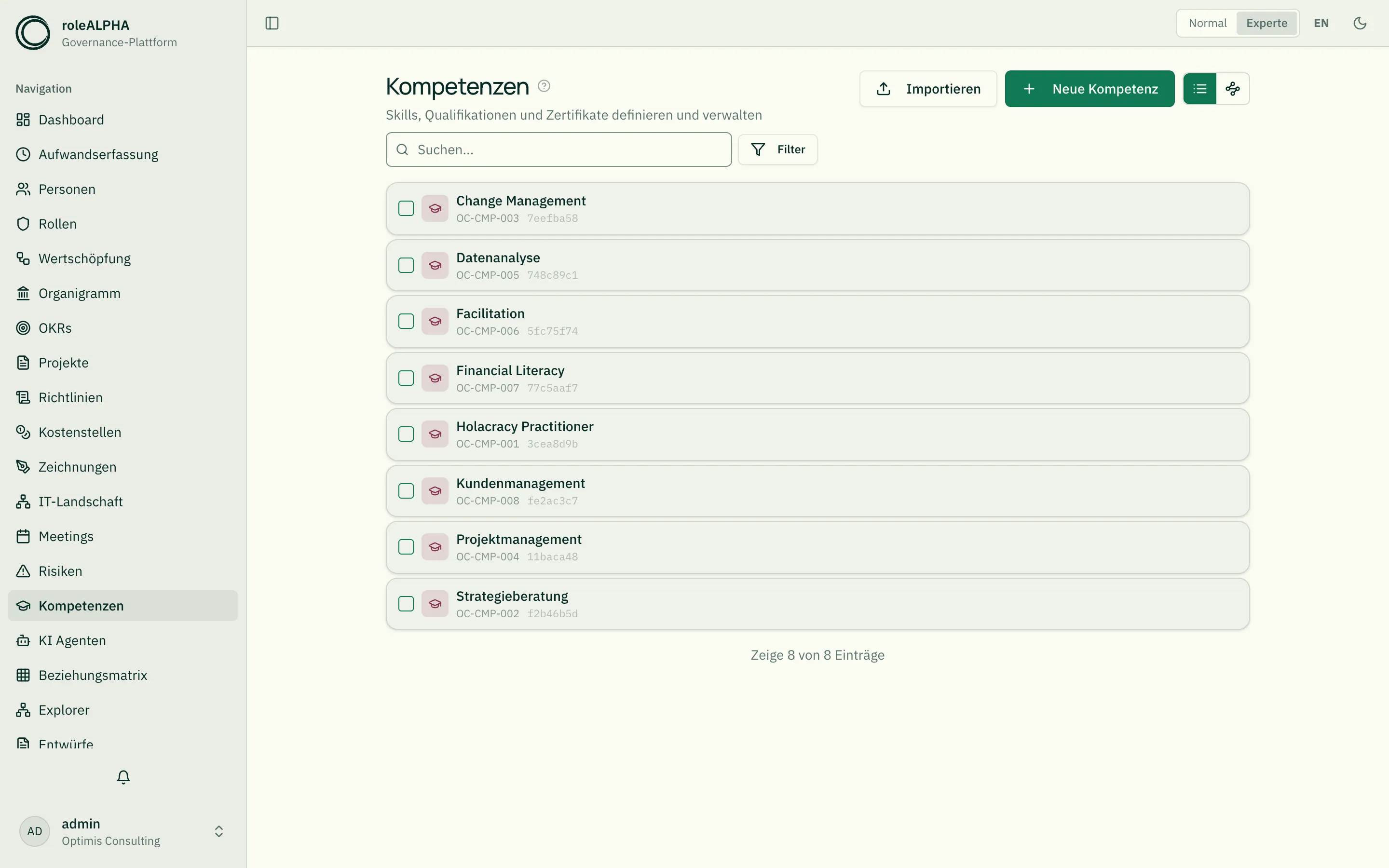Image resolution: width=1389 pixels, height=868 pixels.
Task: Select Holacracy Practitioner checkbox
Action: pos(406,434)
